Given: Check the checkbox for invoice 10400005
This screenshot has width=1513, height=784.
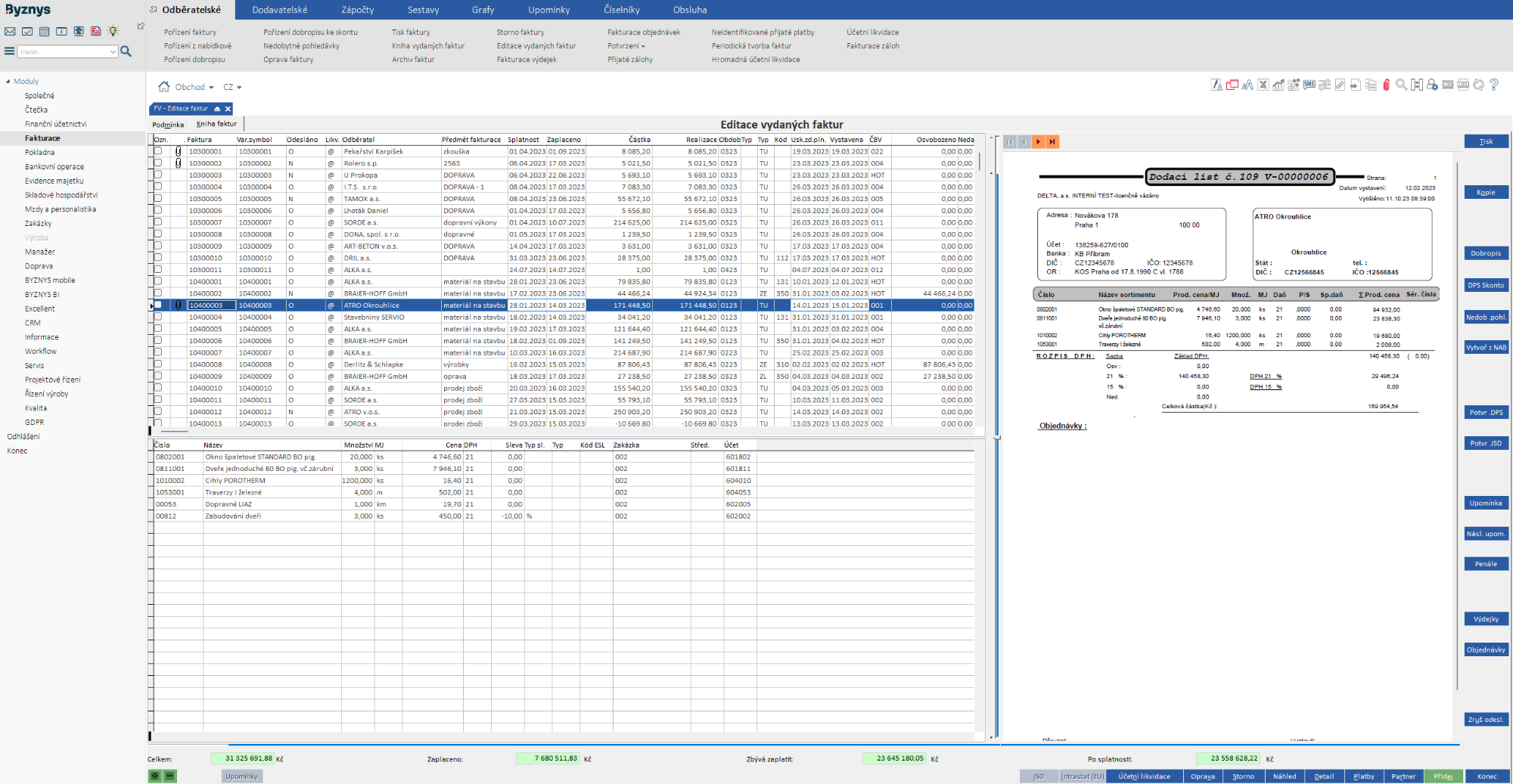Looking at the screenshot, I should 158,329.
